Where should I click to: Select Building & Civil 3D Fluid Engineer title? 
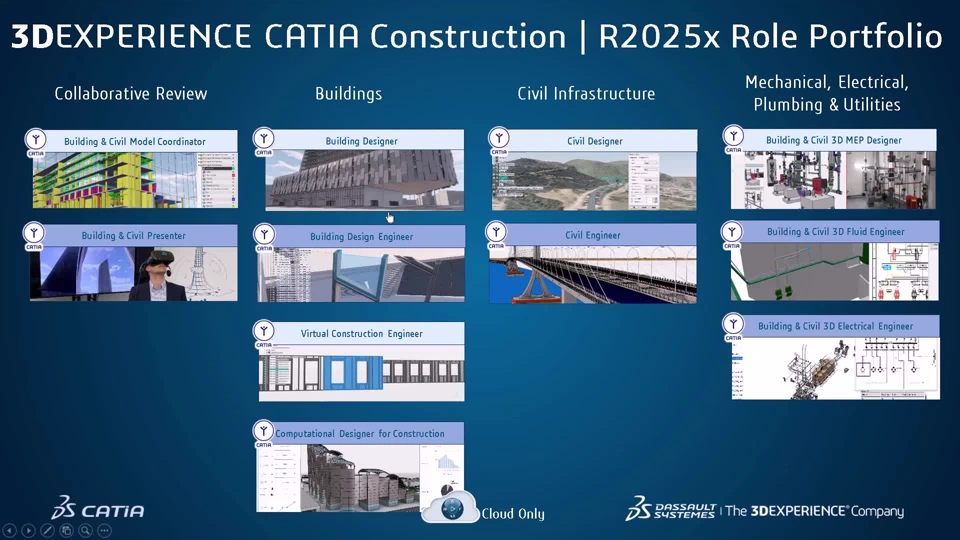click(836, 231)
